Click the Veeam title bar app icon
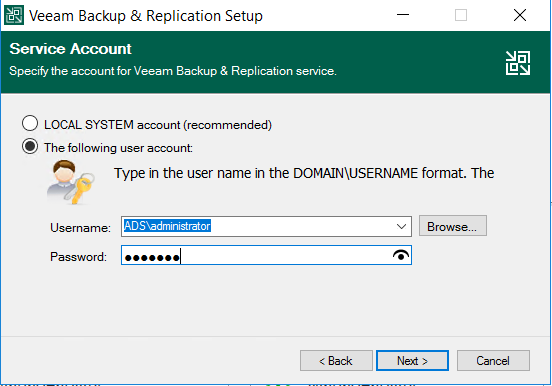This screenshot has width=552, height=386. (x=14, y=15)
